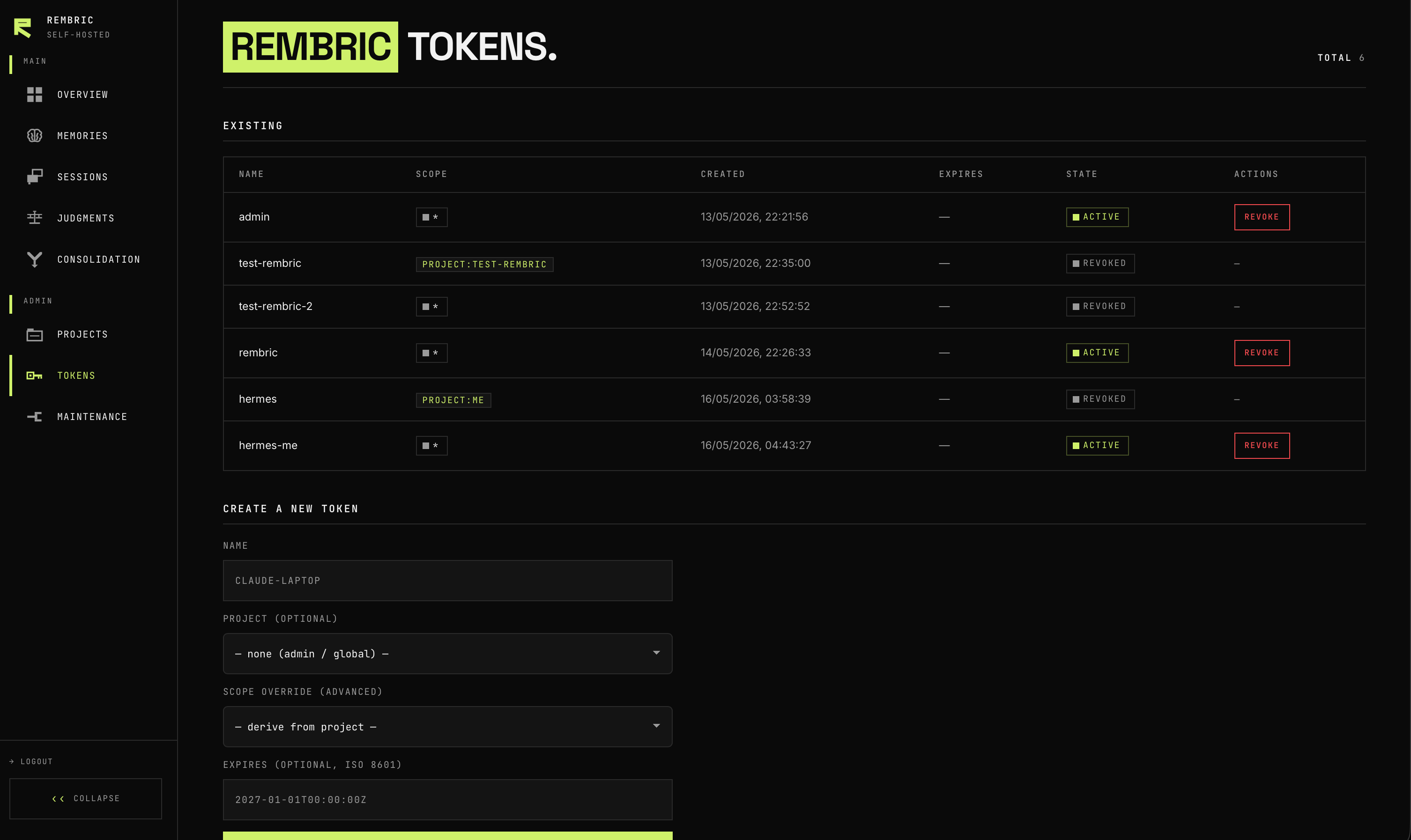The width and height of the screenshot is (1411, 840).
Task: Open Maintenance admin page
Action: coord(92,417)
